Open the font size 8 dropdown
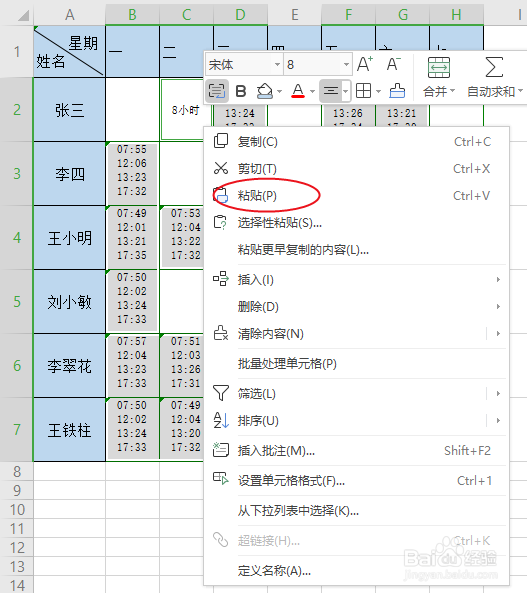This screenshot has width=527, height=593. pyautogui.click(x=346, y=64)
